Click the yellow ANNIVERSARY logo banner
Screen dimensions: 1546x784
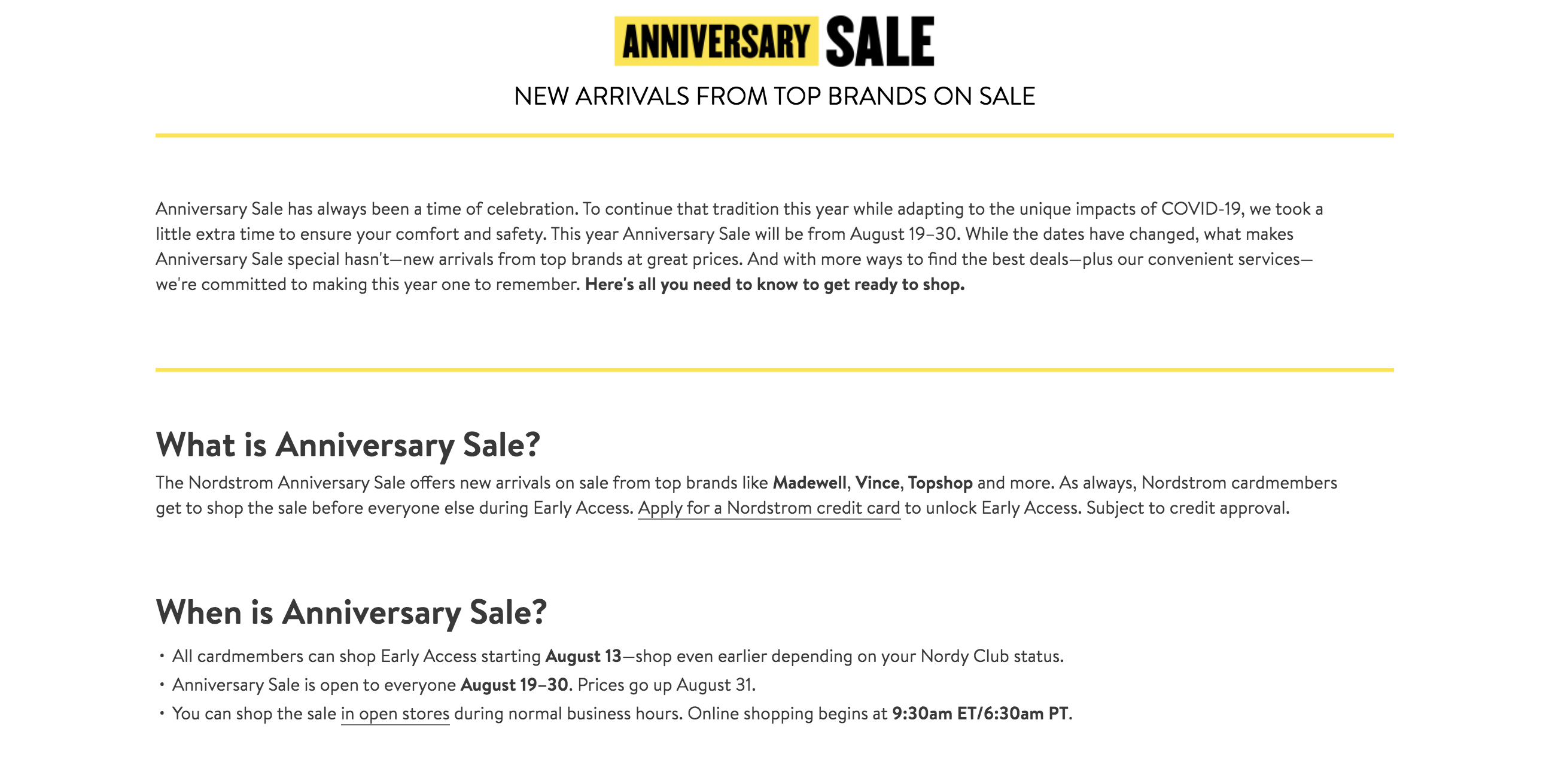point(716,41)
